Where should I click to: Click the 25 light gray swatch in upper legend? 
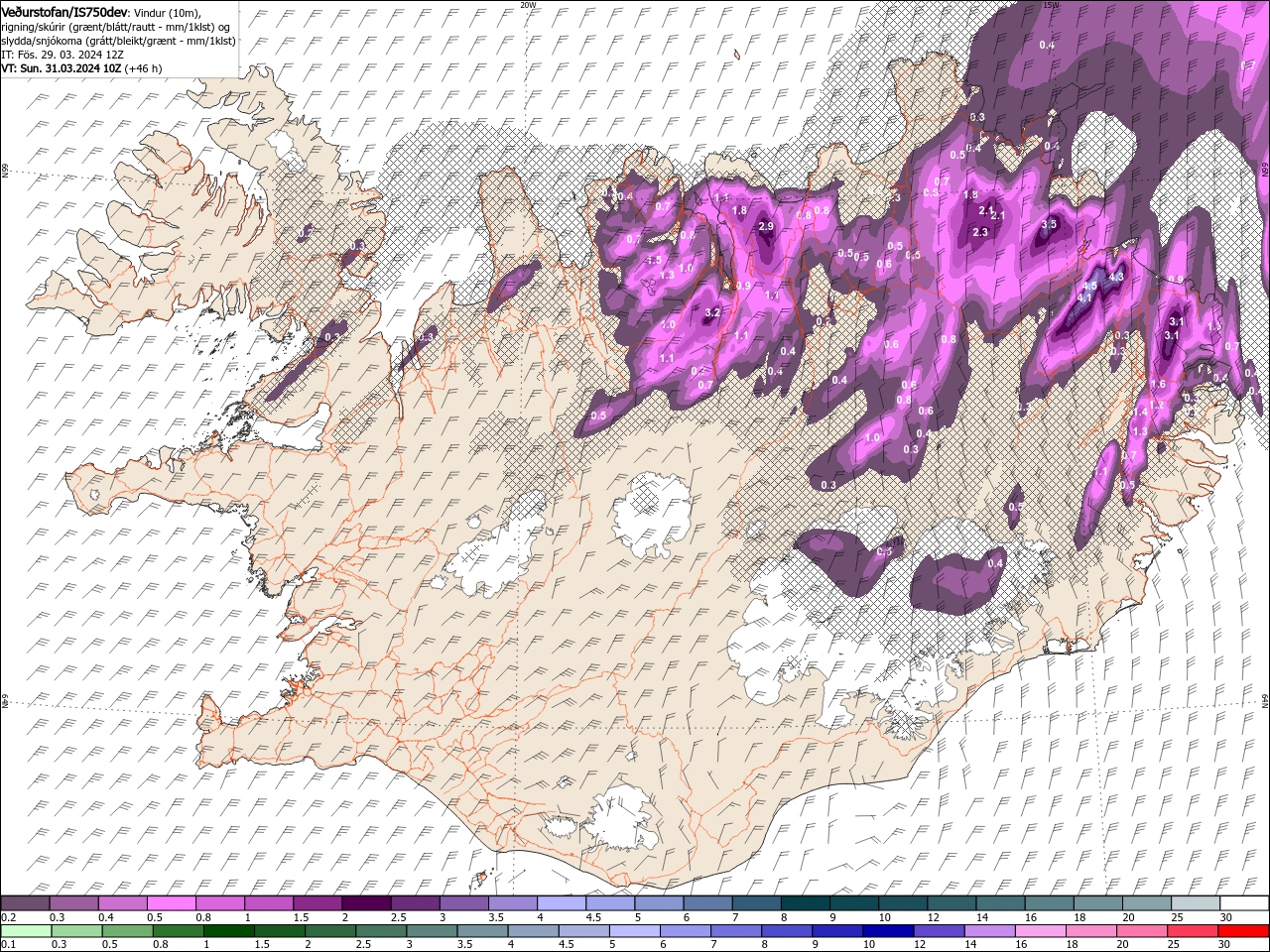[x=1196, y=903]
